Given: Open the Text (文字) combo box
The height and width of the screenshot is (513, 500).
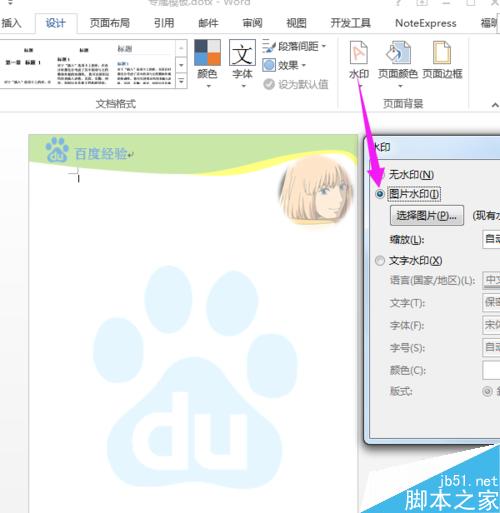Looking at the screenshot, I should 491,302.
